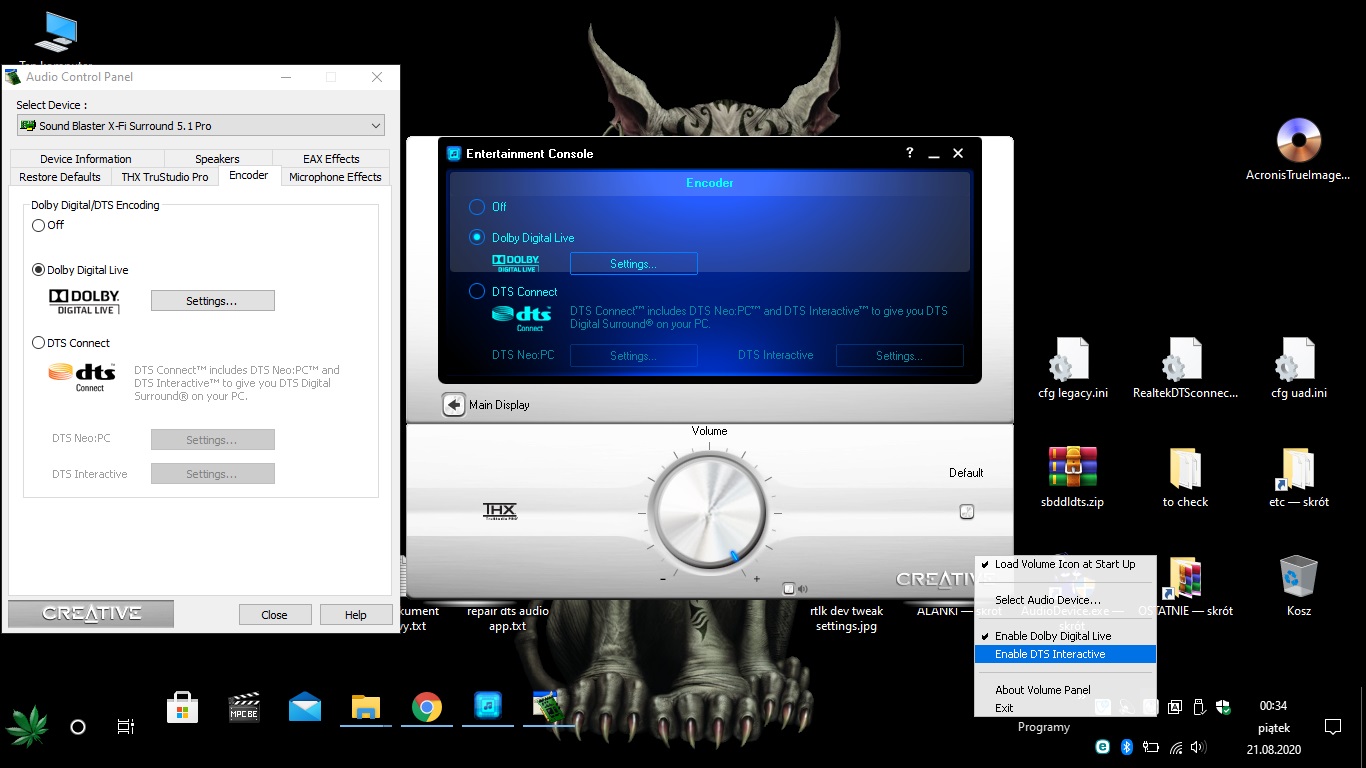Screen dimensions: 1366x768
Task: Open Cortana search circle on taskbar
Action: (x=78, y=727)
